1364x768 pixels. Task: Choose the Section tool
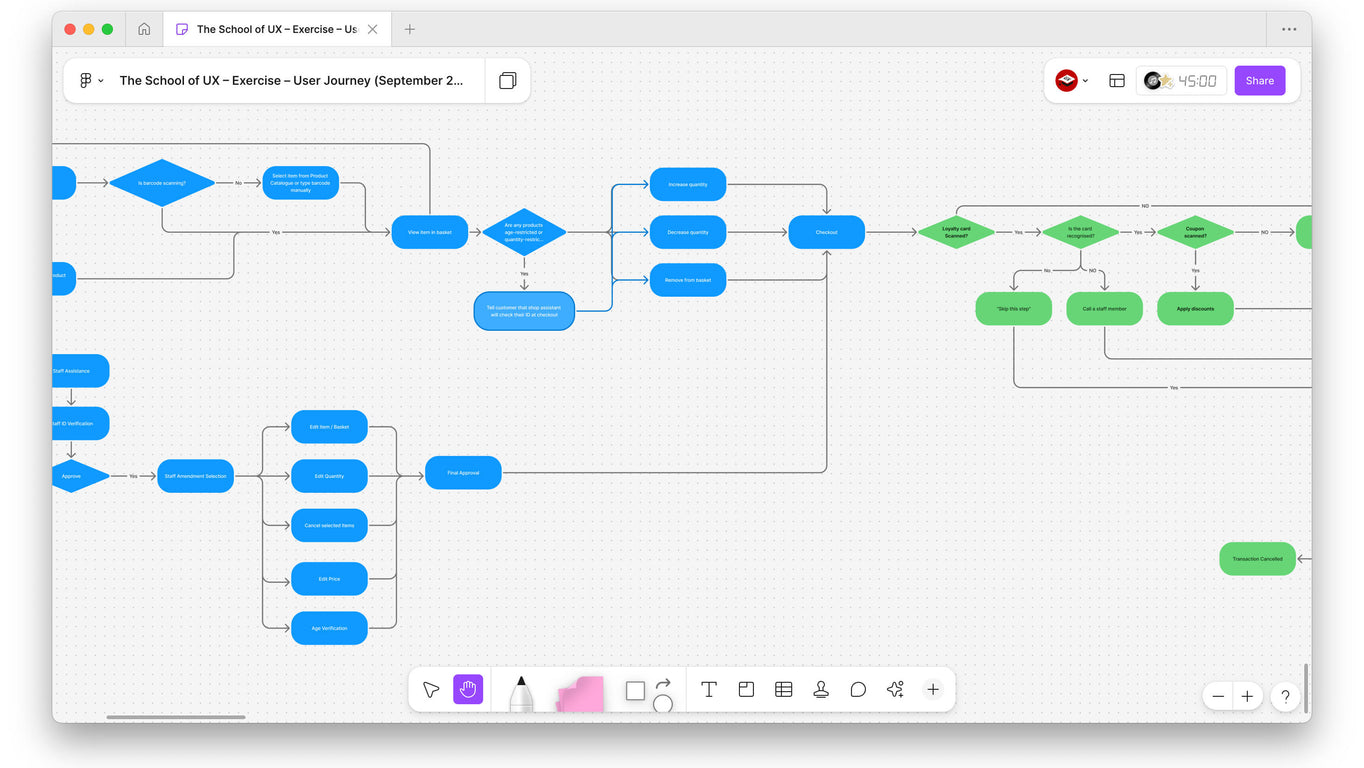746,690
